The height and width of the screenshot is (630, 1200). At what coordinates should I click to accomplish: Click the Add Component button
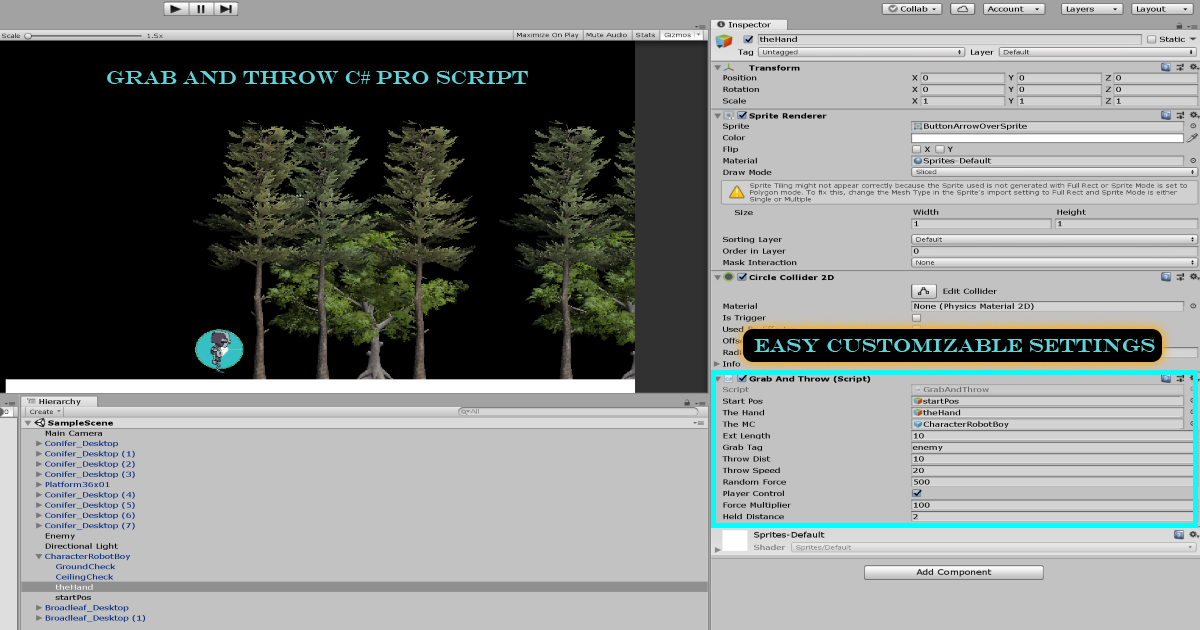click(953, 571)
